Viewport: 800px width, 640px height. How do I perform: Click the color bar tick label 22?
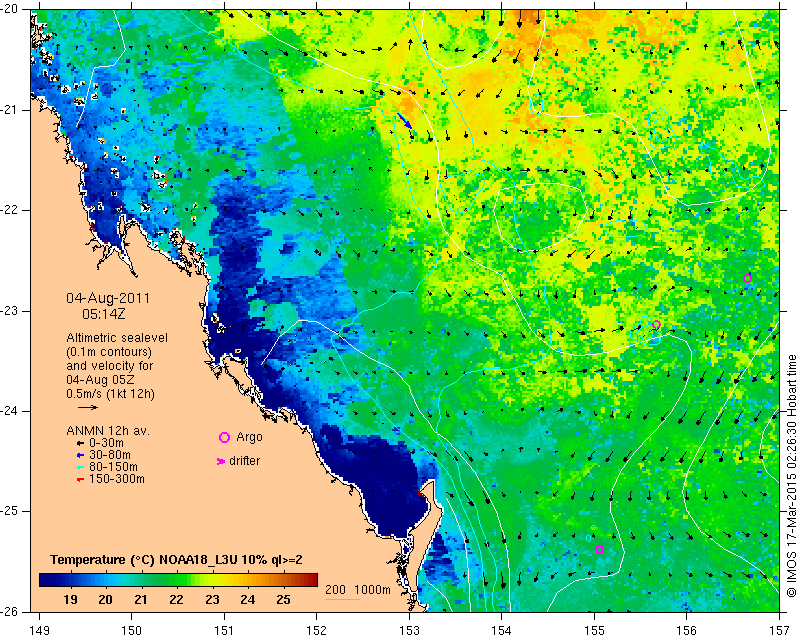click(x=176, y=600)
